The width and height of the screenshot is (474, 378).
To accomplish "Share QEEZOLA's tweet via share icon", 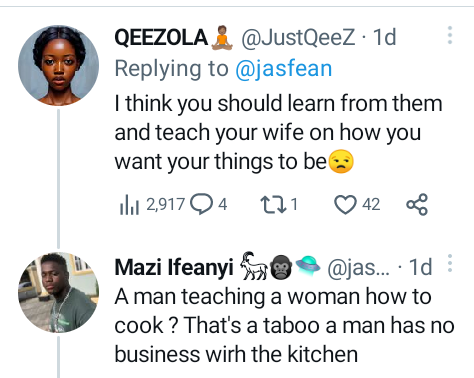I will 417,204.
